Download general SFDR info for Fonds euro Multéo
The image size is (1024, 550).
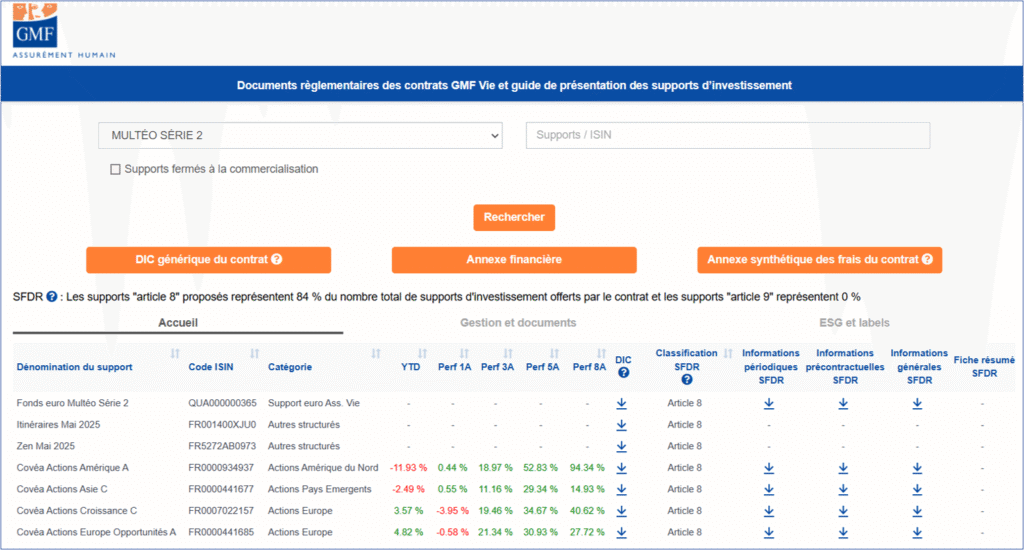point(918,404)
